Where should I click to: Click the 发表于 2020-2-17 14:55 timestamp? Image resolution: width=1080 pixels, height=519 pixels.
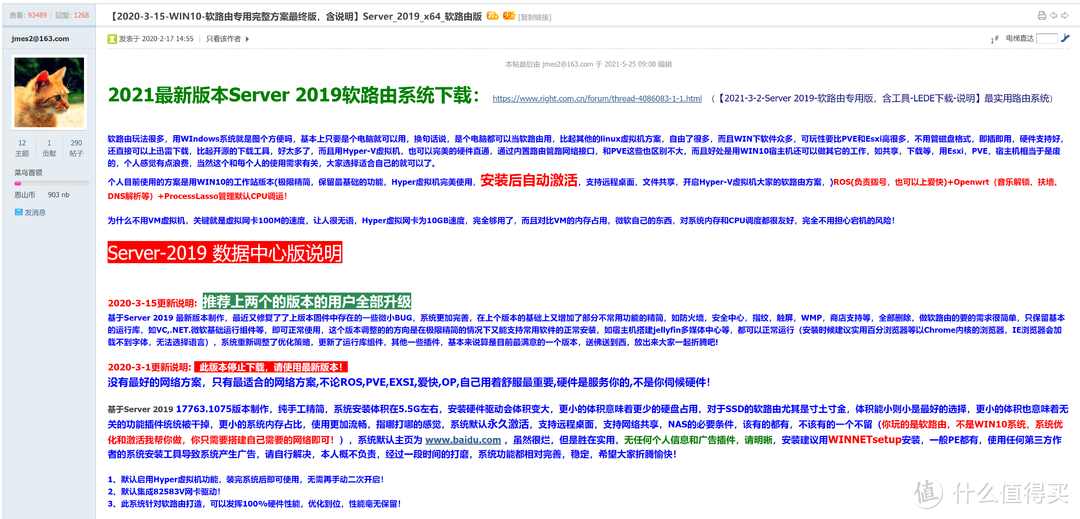(156, 39)
